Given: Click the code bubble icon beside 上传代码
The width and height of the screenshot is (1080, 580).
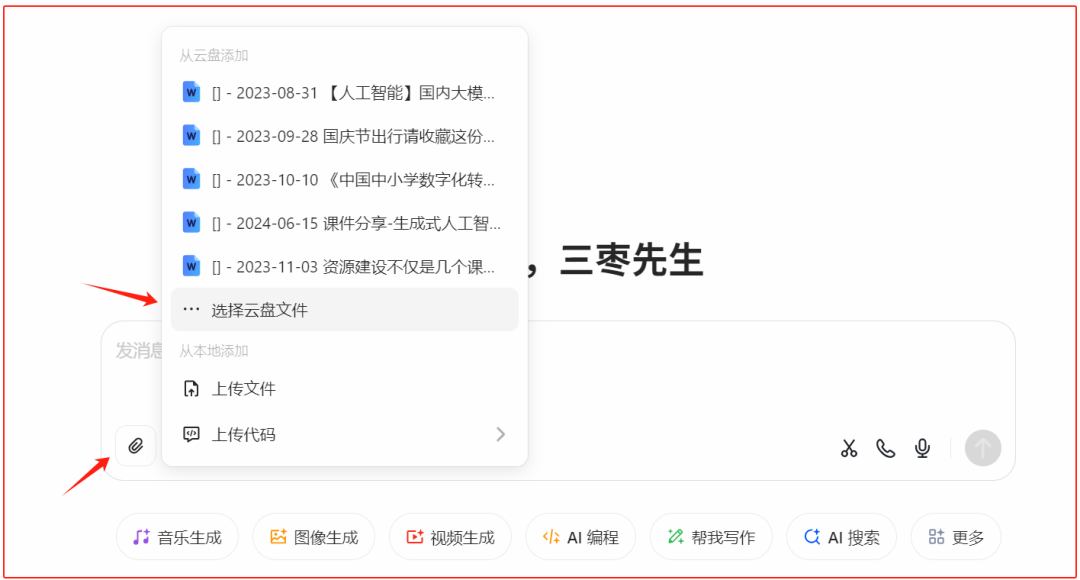Looking at the screenshot, I should tap(191, 434).
